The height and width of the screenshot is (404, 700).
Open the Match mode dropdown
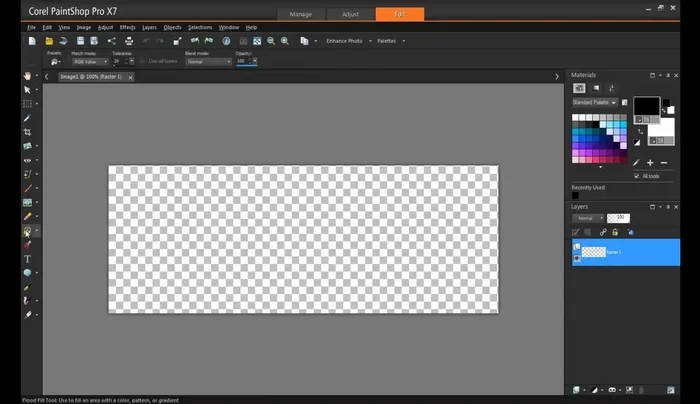(90, 62)
